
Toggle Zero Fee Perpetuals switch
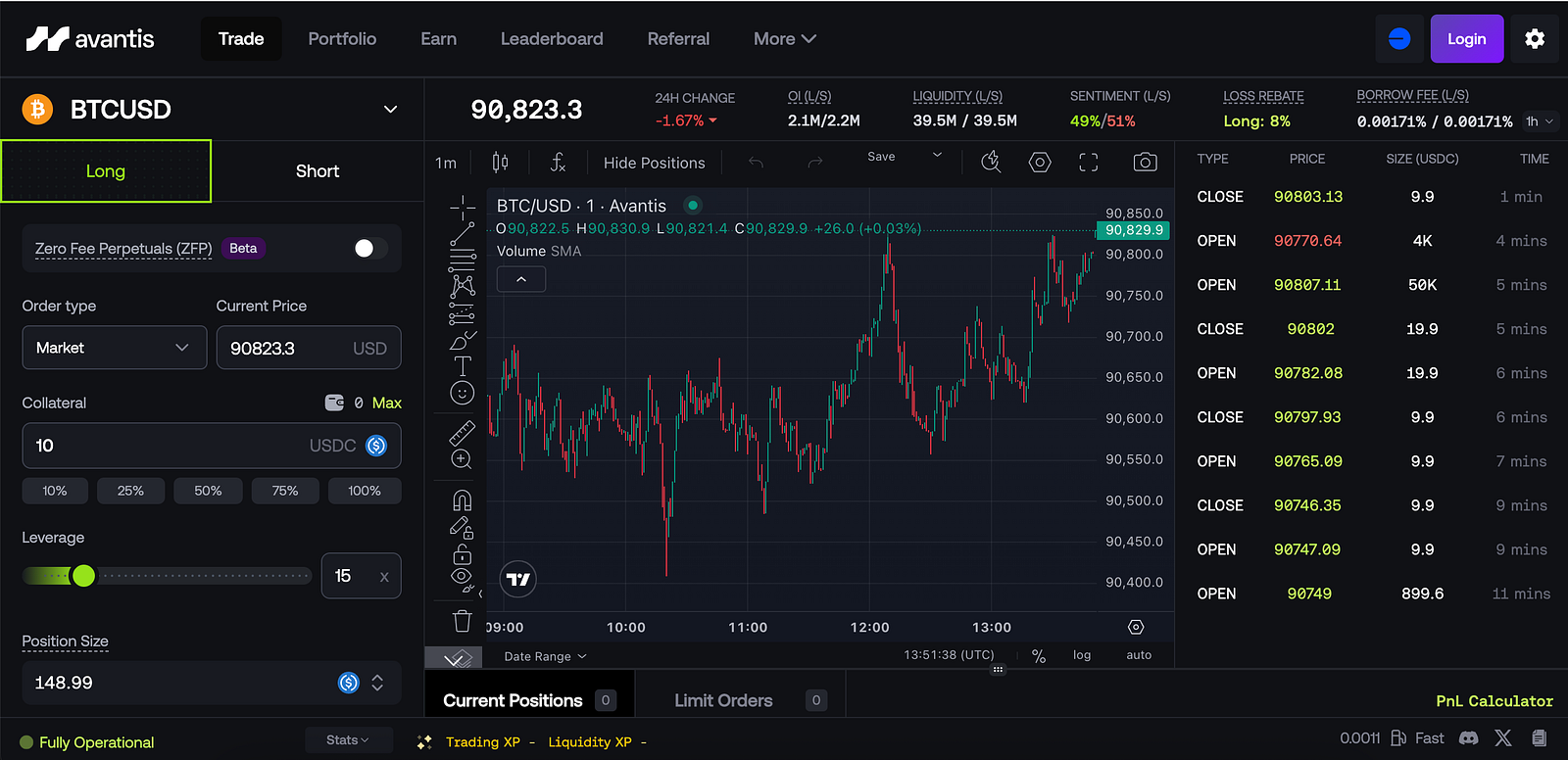click(370, 249)
